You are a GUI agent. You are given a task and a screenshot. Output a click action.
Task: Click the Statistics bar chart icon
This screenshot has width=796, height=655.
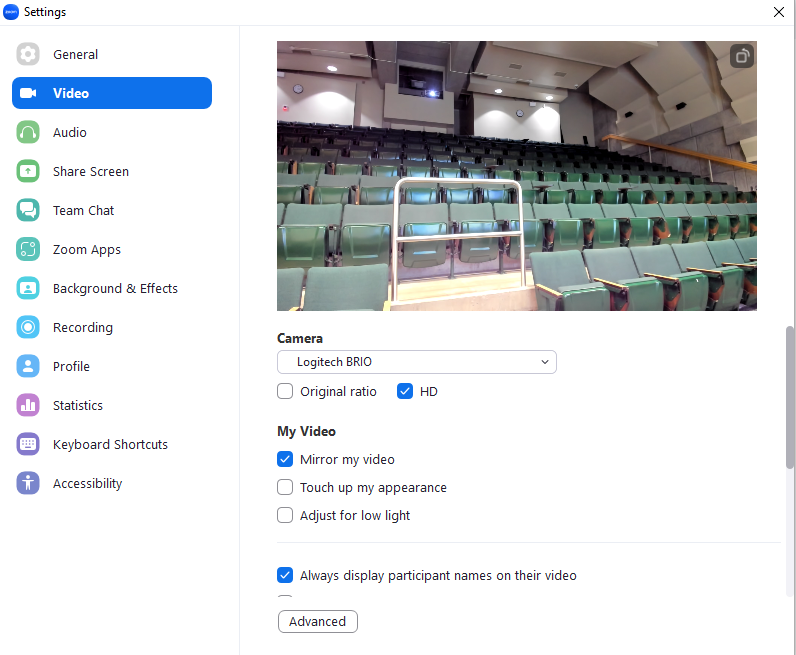click(28, 405)
